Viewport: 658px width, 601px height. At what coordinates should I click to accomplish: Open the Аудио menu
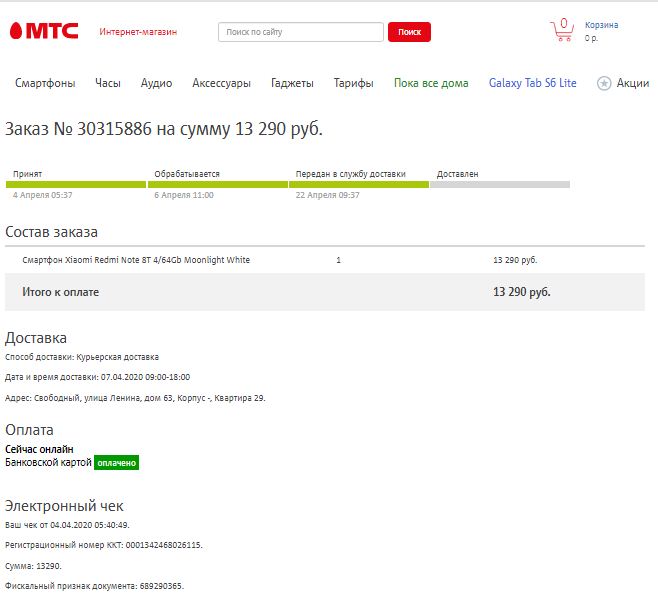click(157, 83)
